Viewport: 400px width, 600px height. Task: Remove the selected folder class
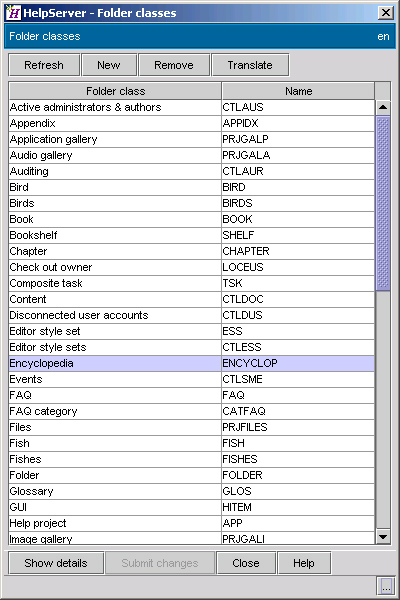click(174, 65)
